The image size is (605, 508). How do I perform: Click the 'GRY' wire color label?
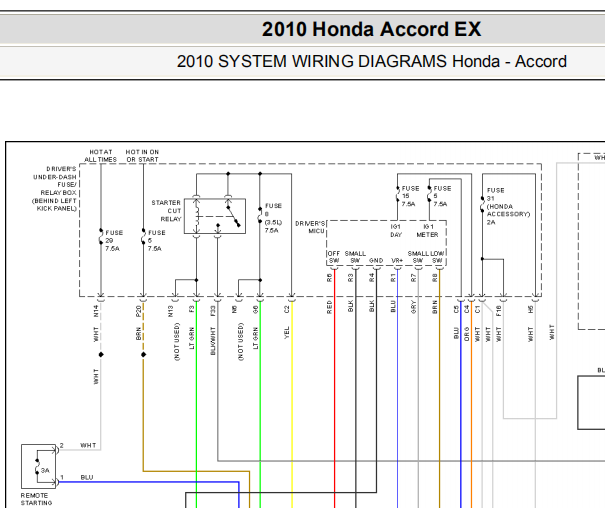(414, 307)
